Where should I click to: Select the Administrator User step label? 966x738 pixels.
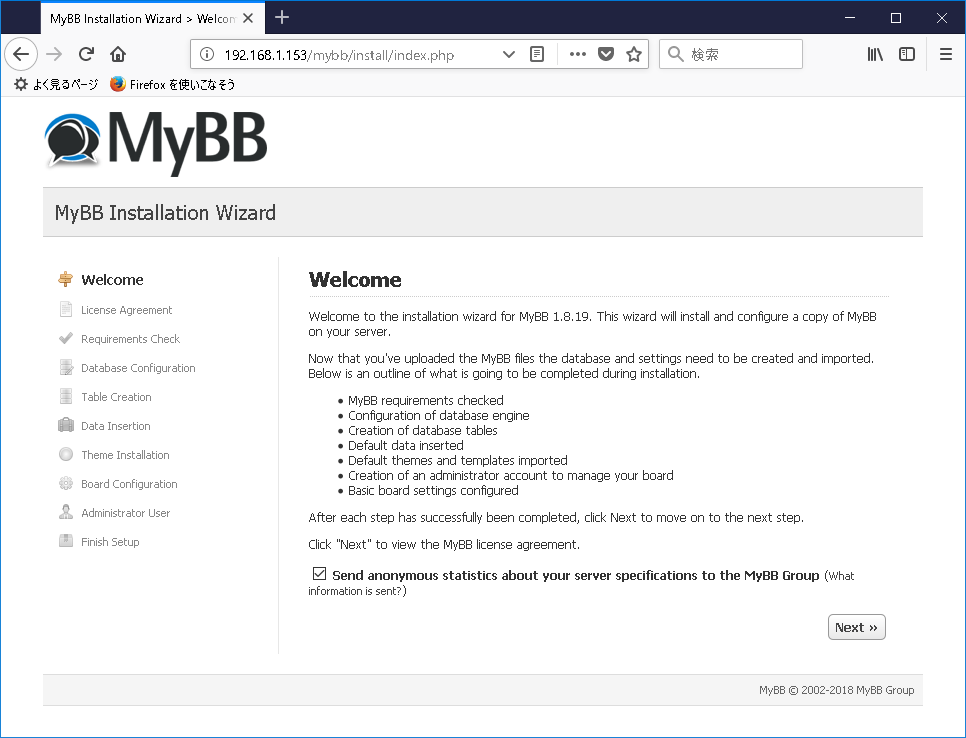125,513
